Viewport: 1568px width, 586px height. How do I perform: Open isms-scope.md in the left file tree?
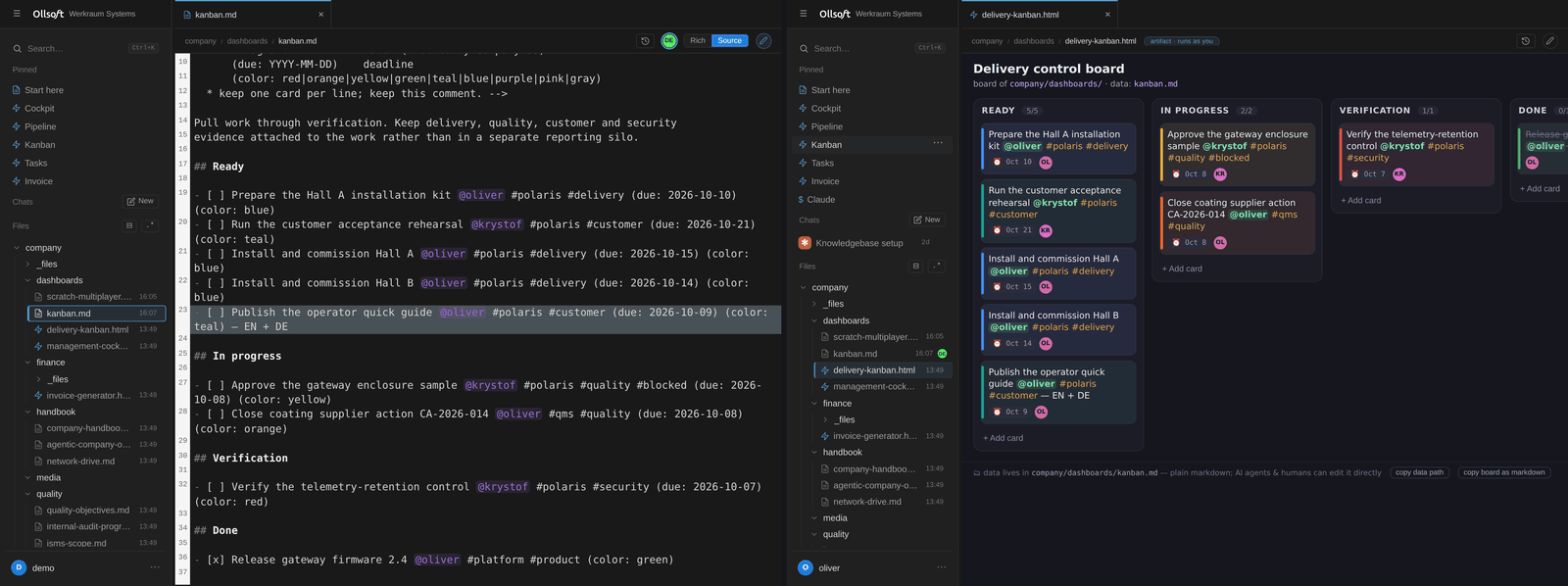95,543
